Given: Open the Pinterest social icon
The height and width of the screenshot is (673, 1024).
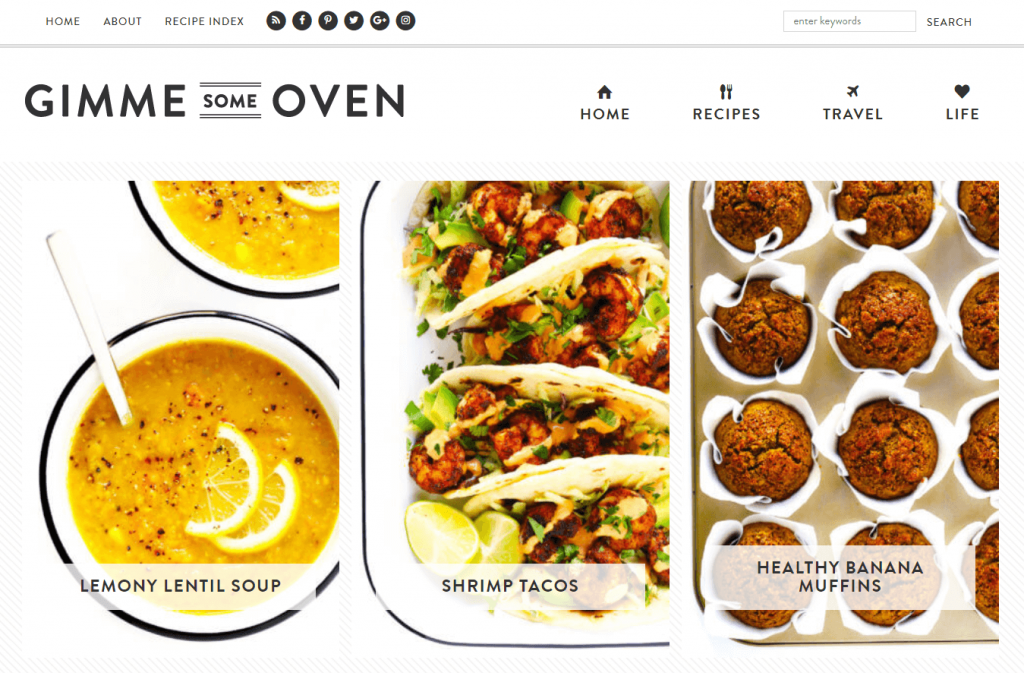Looking at the screenshot, I should click(328, 21).
